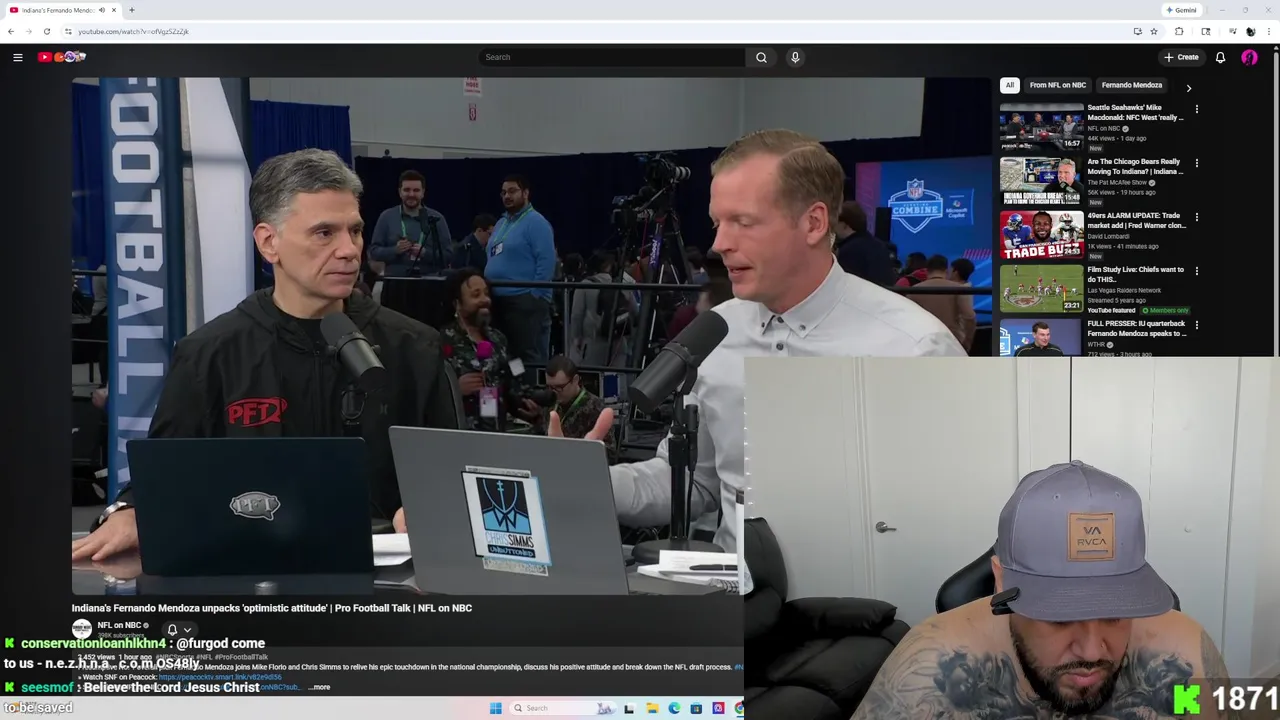Screen dimensions: 1280x720
Task: Open FULL PRESSER IU quarterback thumbnail
Action: pyautogui.click(x=1041, y=338)
